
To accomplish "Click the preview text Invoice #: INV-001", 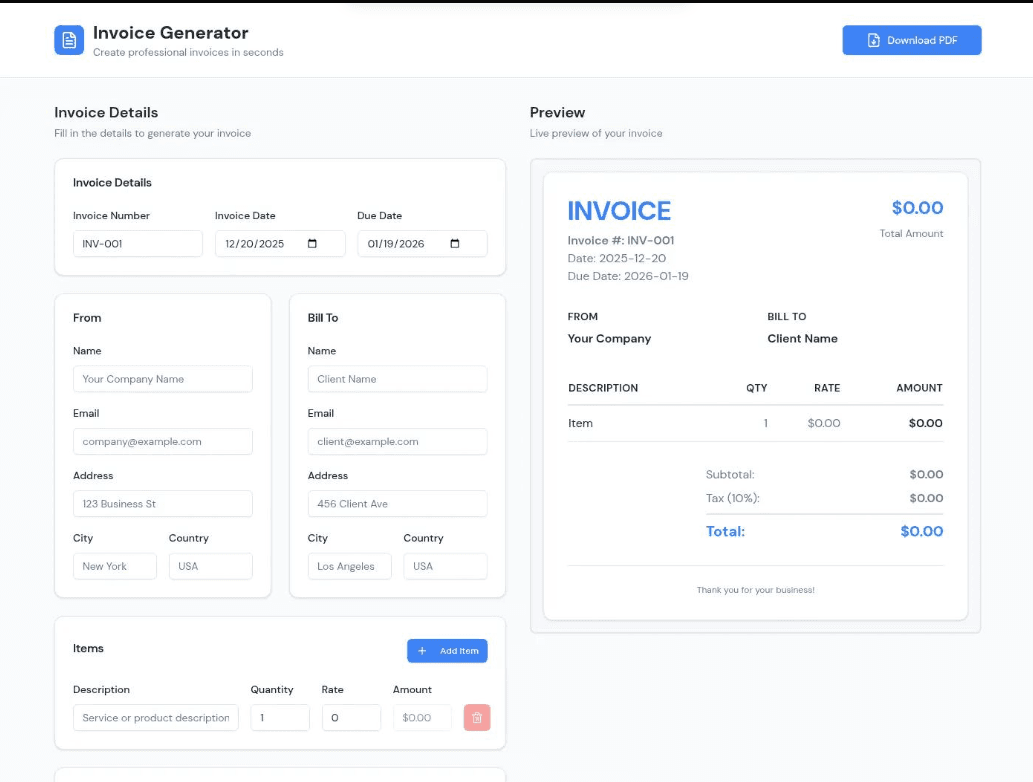I will [621, 240].
